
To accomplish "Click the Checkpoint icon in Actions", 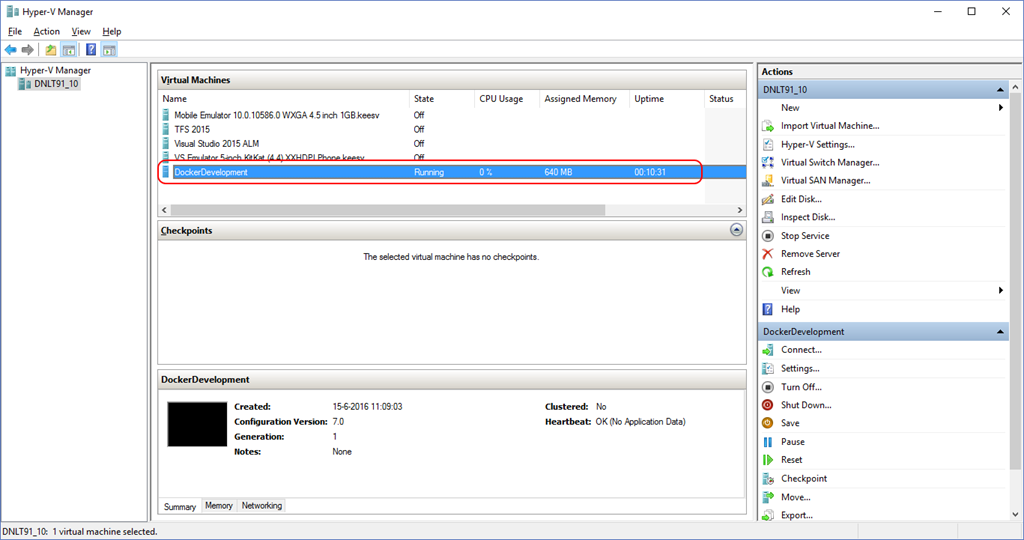I will [768, 479].
